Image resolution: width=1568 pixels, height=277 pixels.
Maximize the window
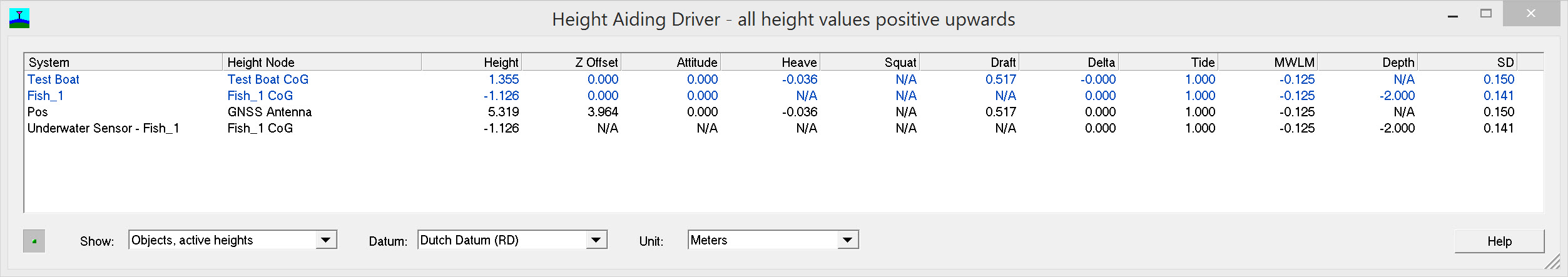point(1486,14)
